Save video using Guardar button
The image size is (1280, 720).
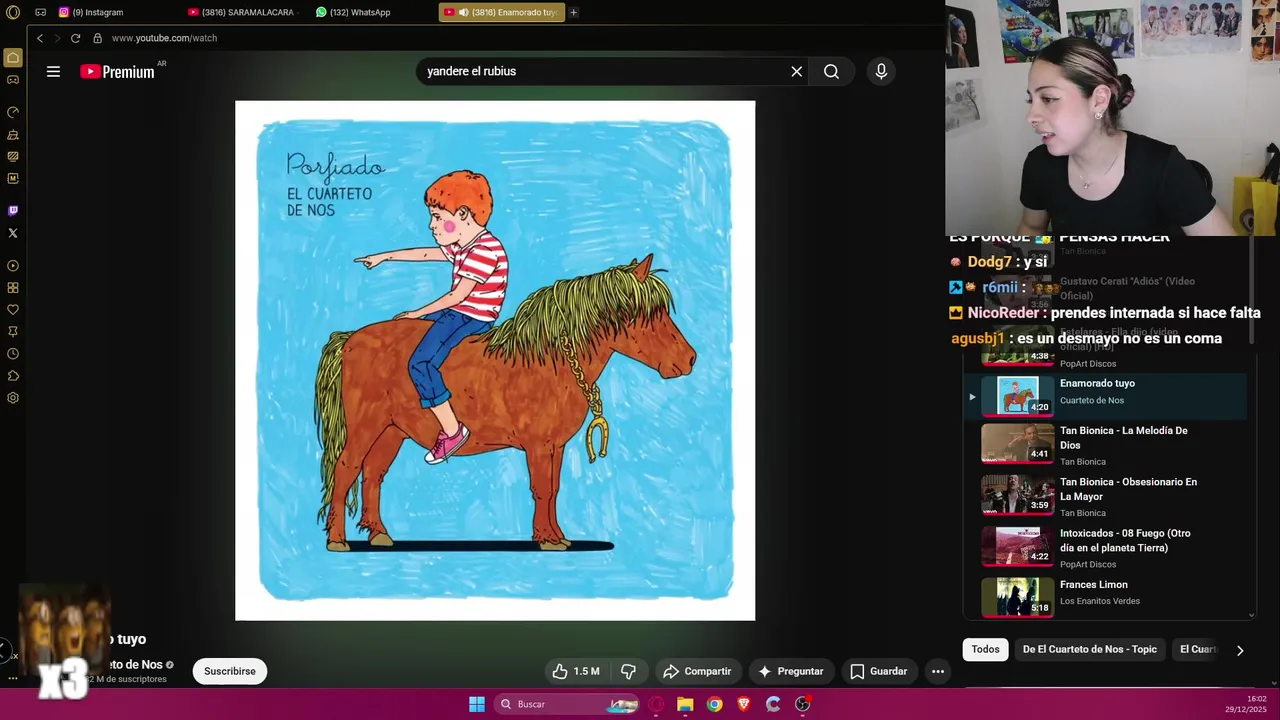coord(879,671)
